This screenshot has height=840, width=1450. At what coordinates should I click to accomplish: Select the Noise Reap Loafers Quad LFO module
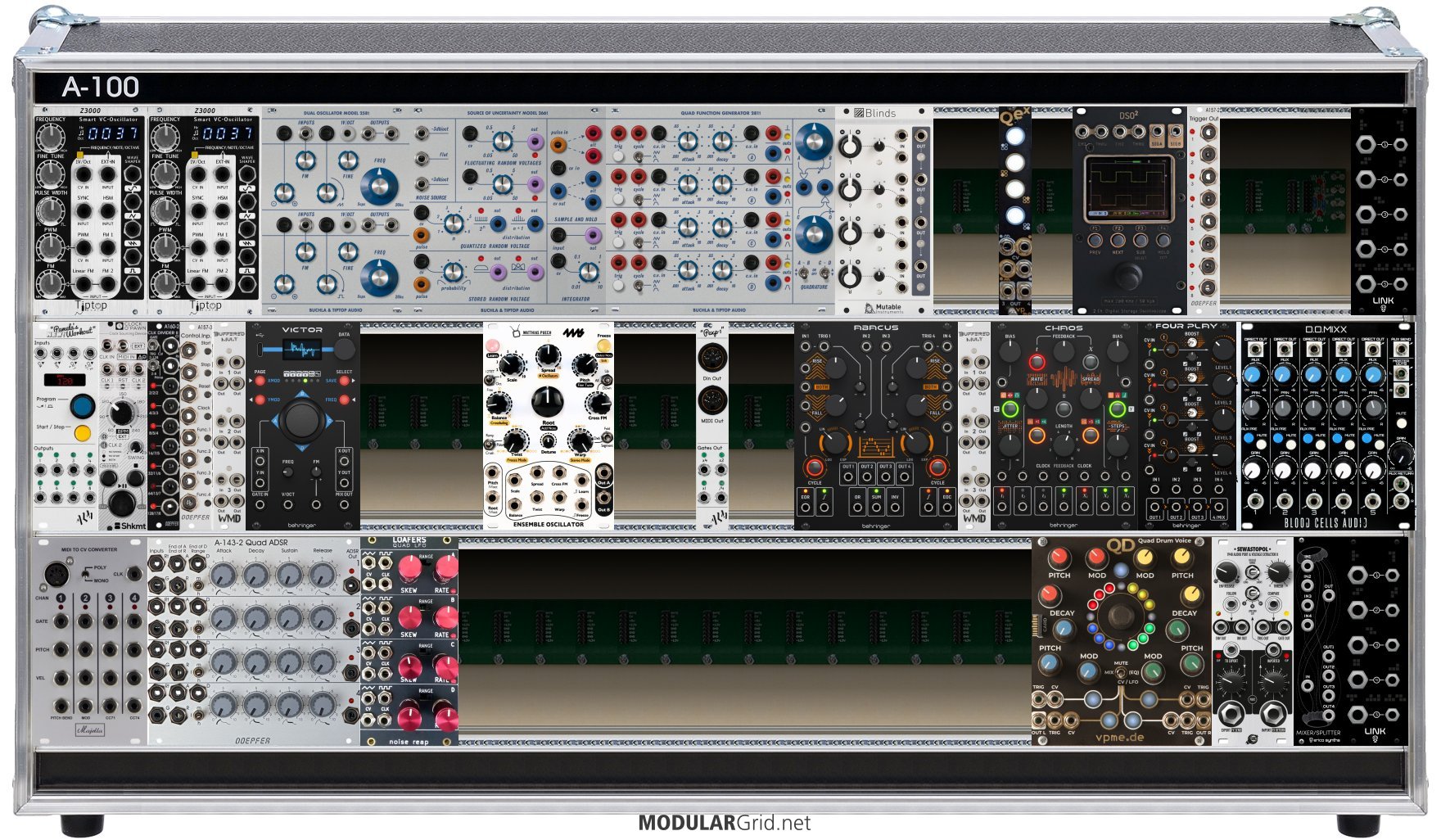[x=409, y=641]
